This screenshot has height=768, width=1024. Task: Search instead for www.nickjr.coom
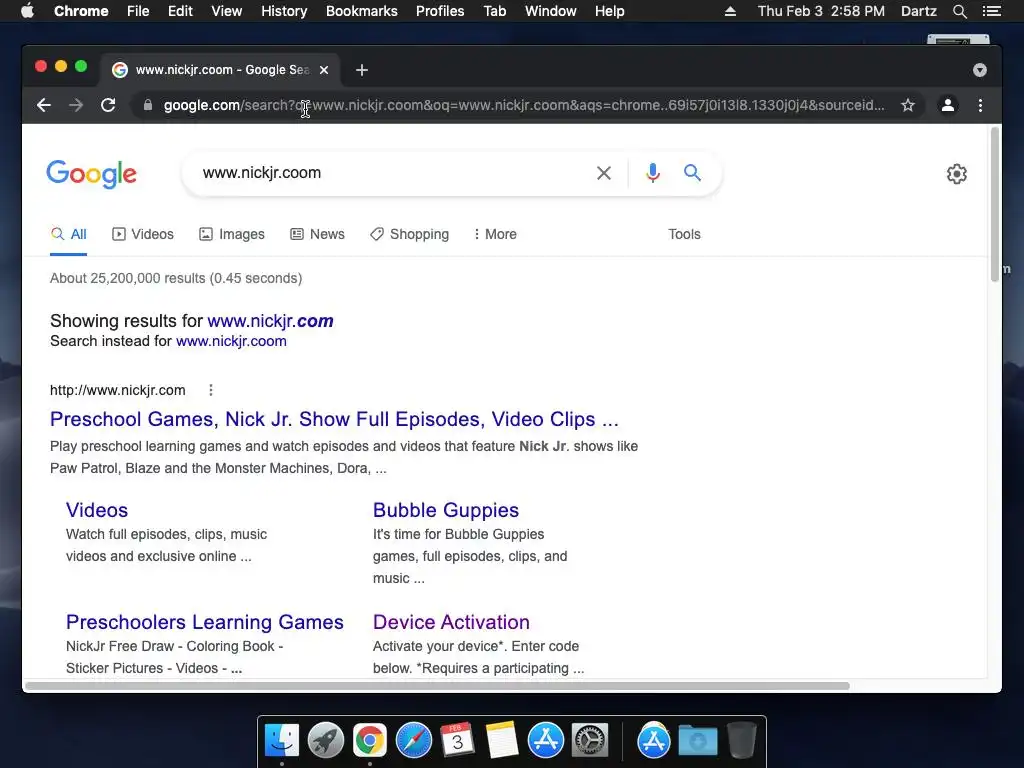[x=231, y=341]
